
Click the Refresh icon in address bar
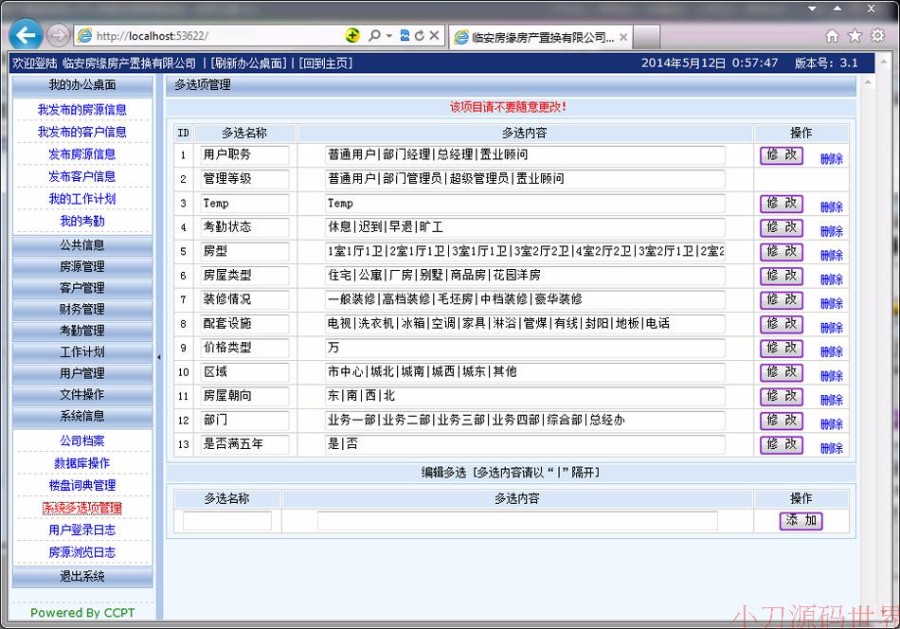420,36
